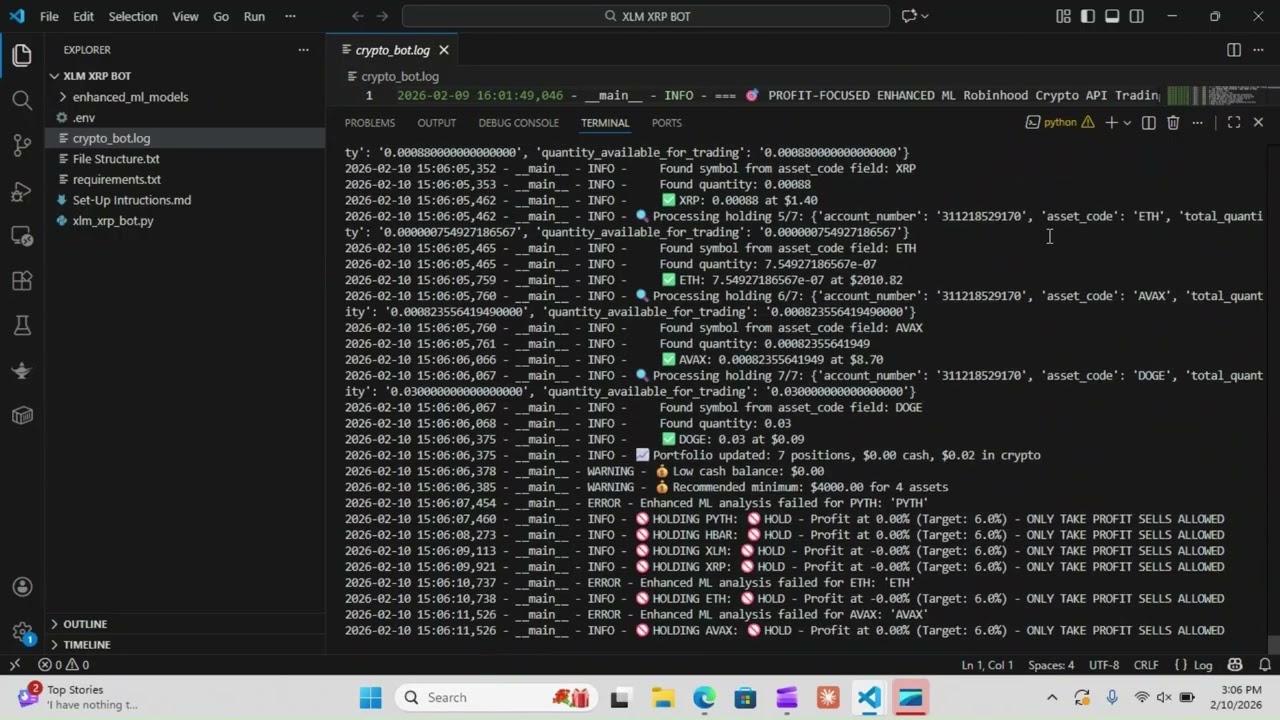The width and height of the screenshot is (1280, 720).
Task: Open the Go menu
Action: (221, 16)
